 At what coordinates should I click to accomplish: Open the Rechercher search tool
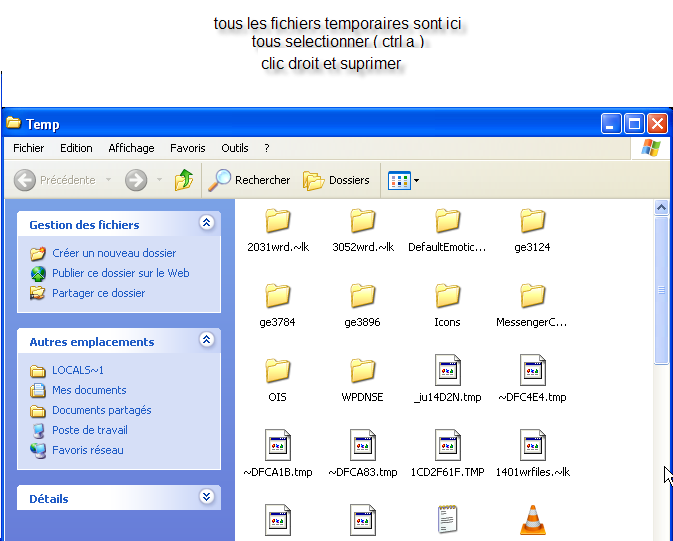249,180
